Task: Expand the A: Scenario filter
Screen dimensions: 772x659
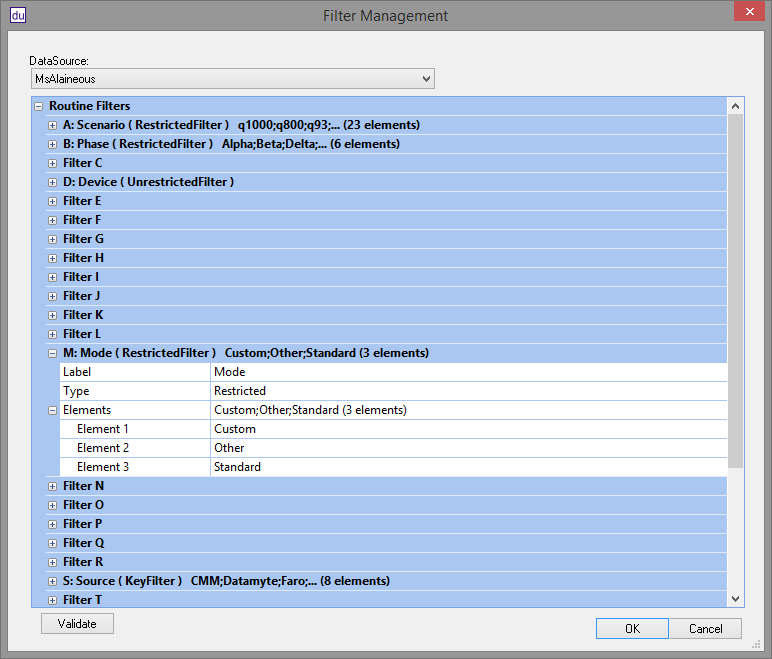Action: (x=52, y=125)
